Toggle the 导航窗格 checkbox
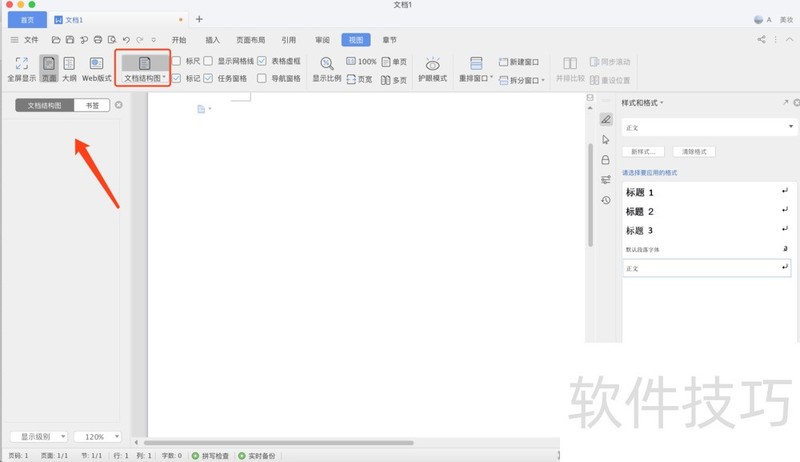 pyautogui.click(x=262, y=78)
